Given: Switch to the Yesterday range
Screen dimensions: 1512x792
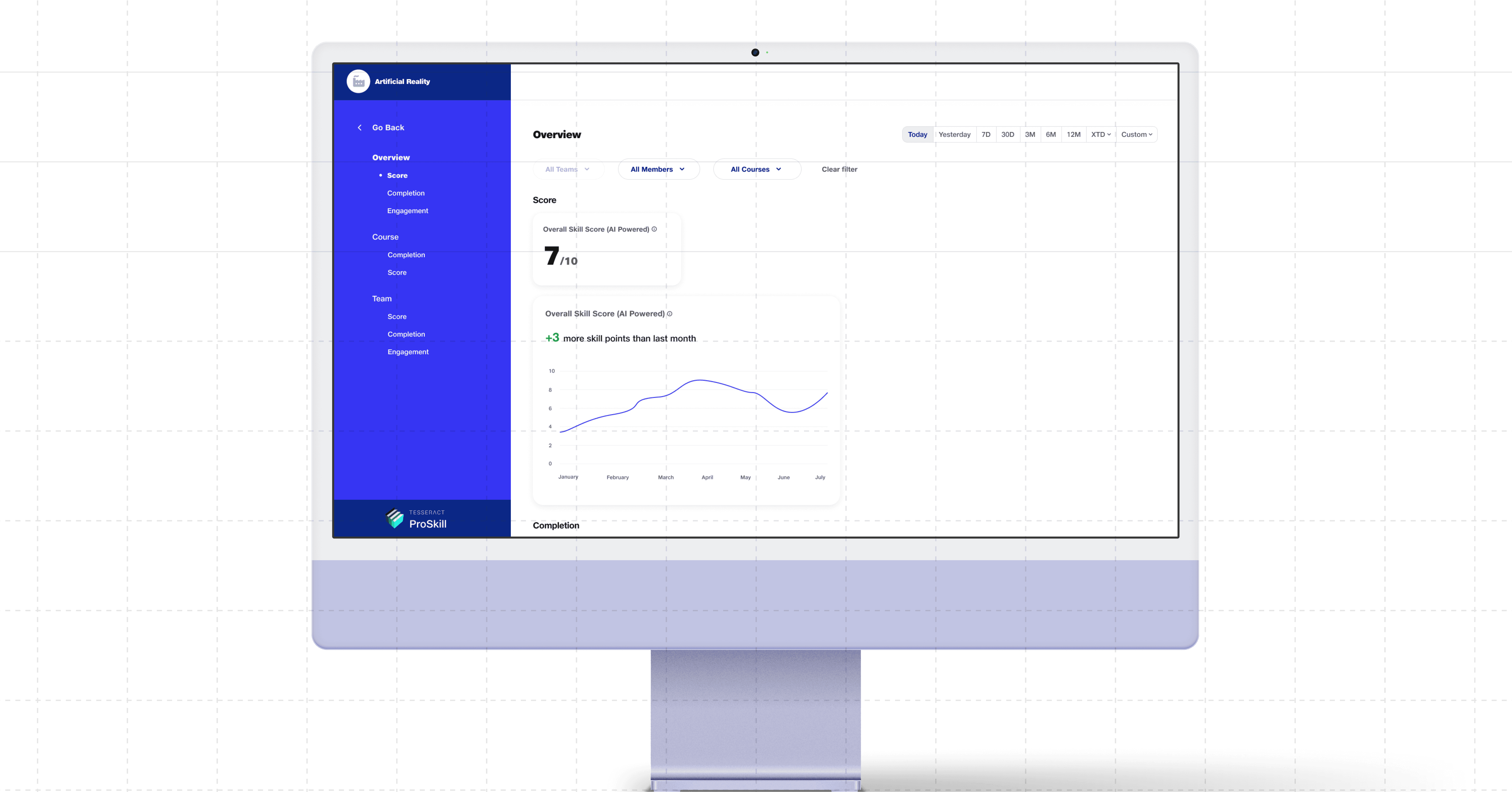Looking at the screenshot, I should 954,135.
